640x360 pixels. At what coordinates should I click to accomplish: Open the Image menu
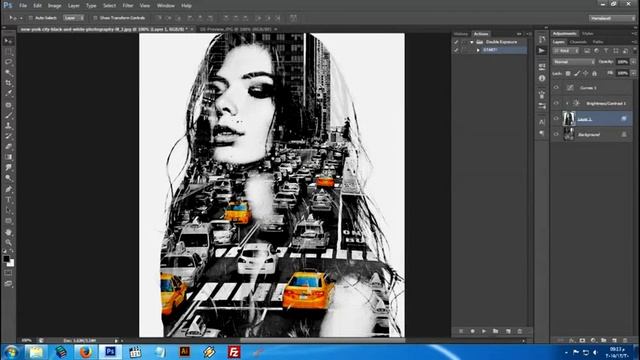tap(54, 6)
